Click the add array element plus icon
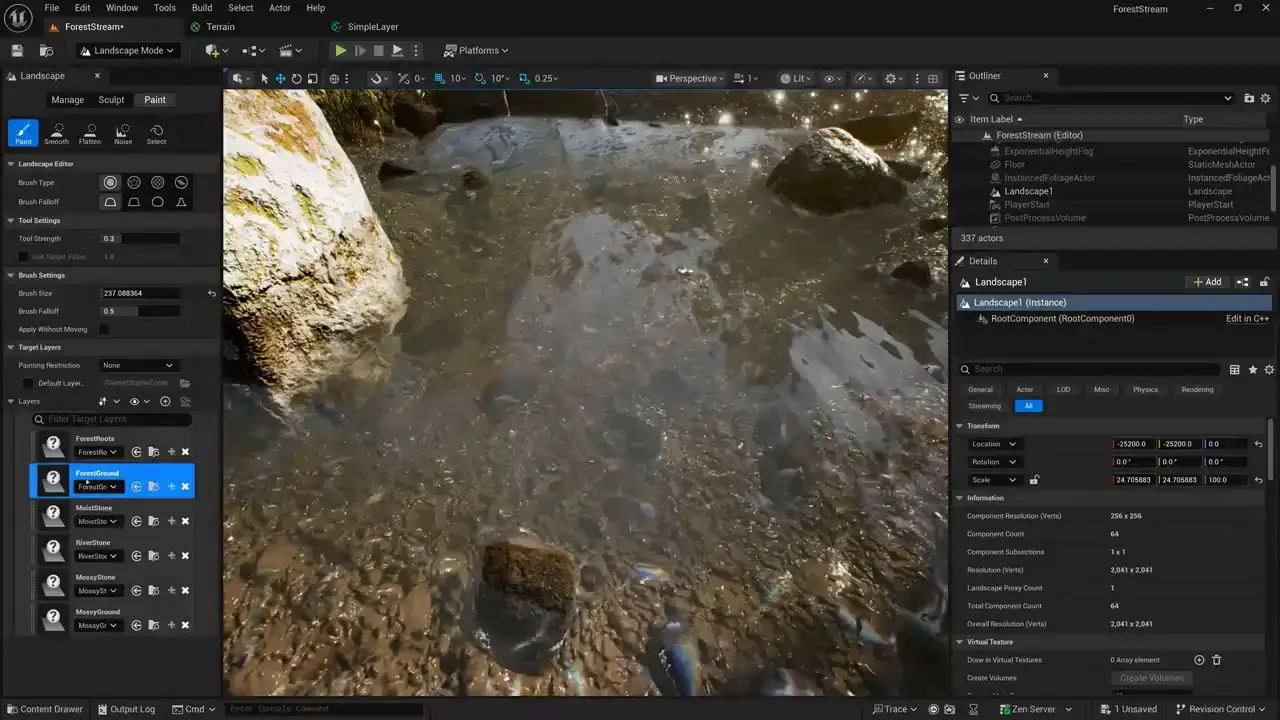Image resolution: width=1280 pixels, height=720 pixels. click(x=1199, y=660)
